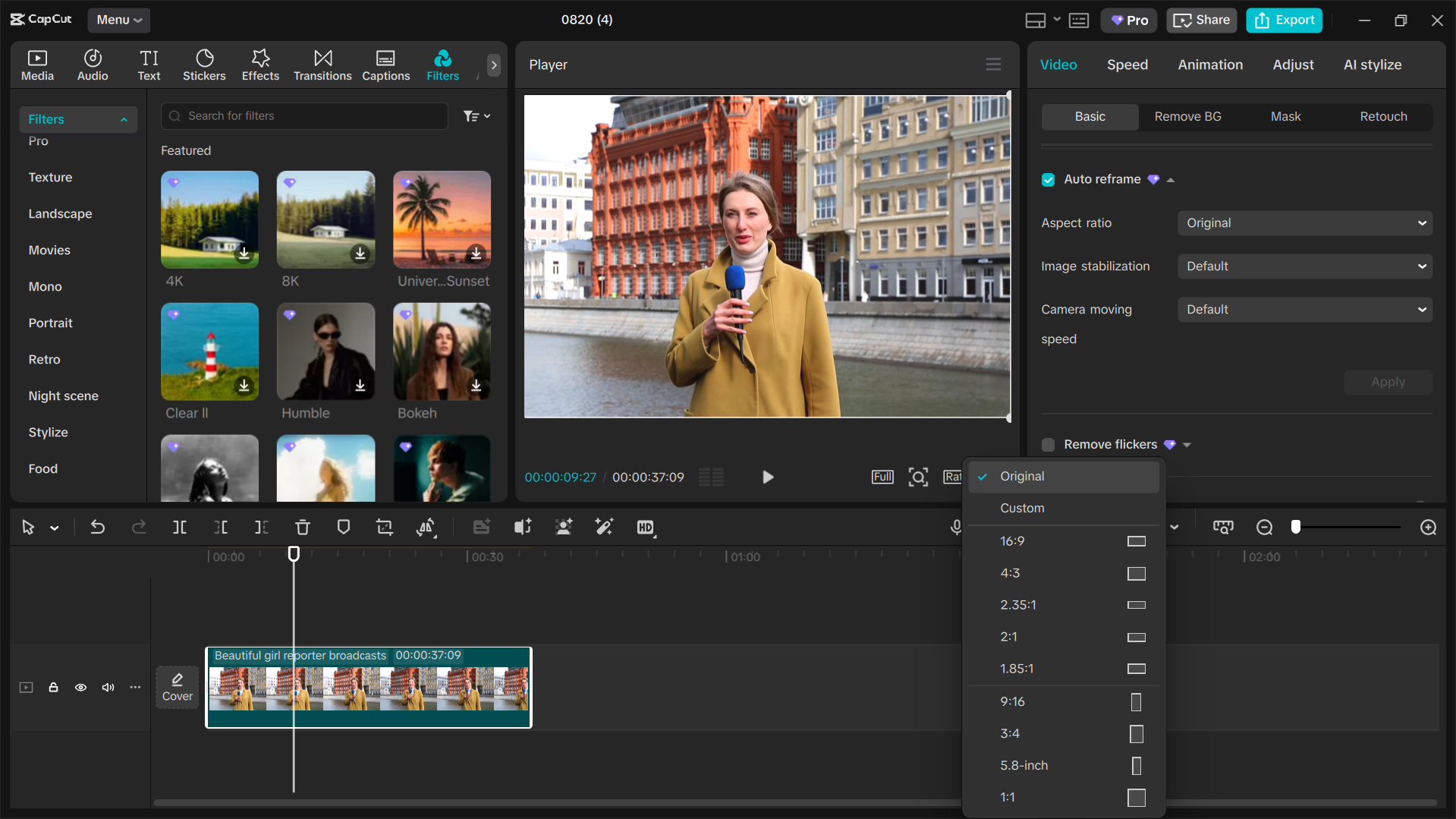1456x819 pixels.
Task: Click the Export button
Action: 1284,20
